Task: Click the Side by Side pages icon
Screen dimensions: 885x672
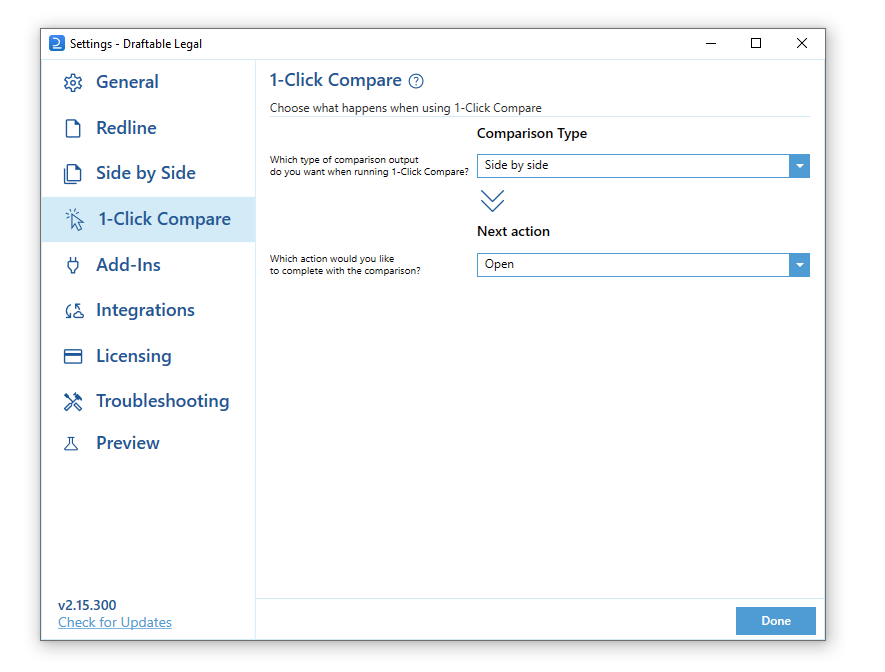Action: [72, 174]
